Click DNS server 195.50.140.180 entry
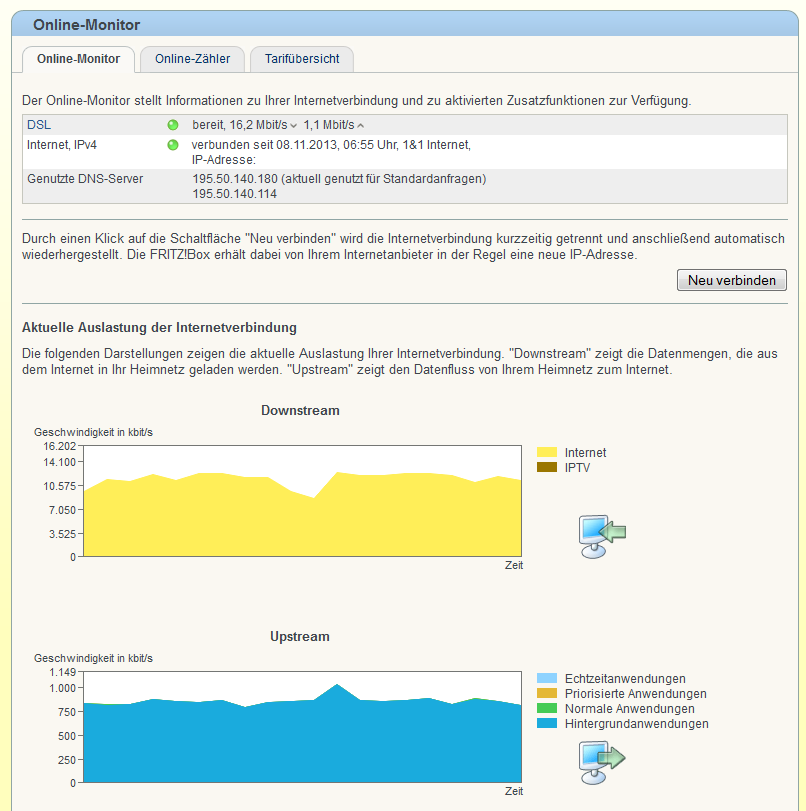The width and height of the screenshot is (806, 811). click(x=339, y=179)
